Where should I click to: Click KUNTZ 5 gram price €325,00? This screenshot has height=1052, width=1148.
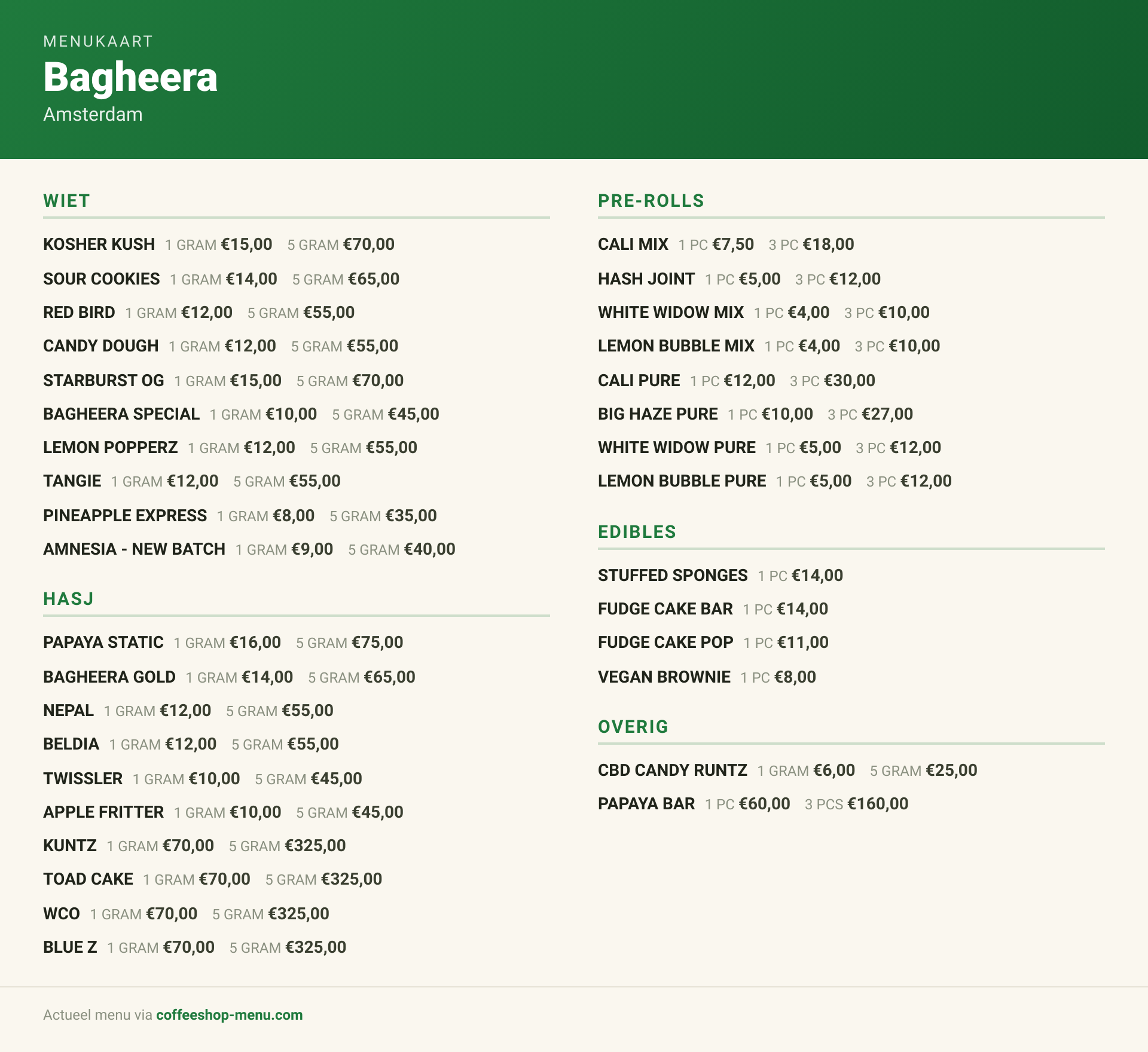(315, 846)
